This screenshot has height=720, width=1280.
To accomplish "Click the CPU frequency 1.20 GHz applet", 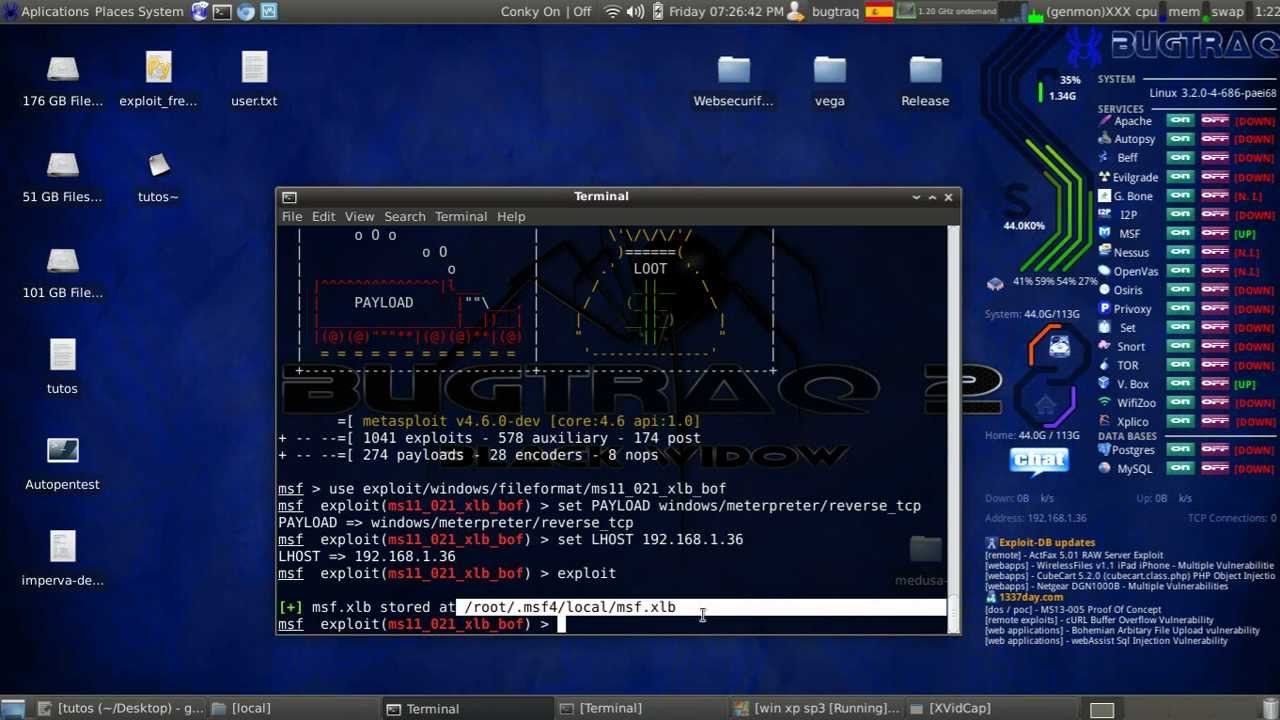I will [x=946, y=11].
